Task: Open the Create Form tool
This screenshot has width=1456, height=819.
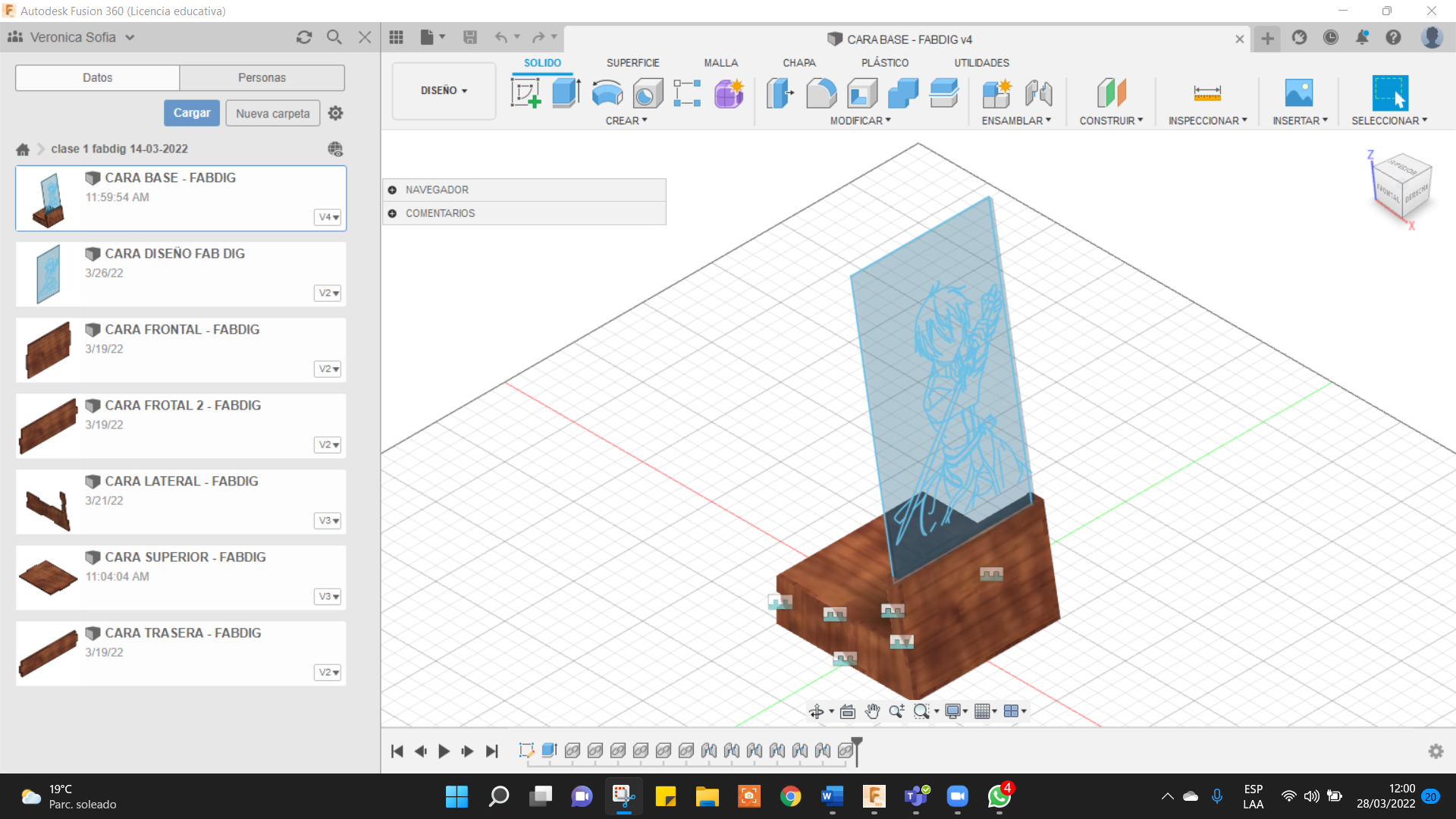Action: tap(728, 93)
